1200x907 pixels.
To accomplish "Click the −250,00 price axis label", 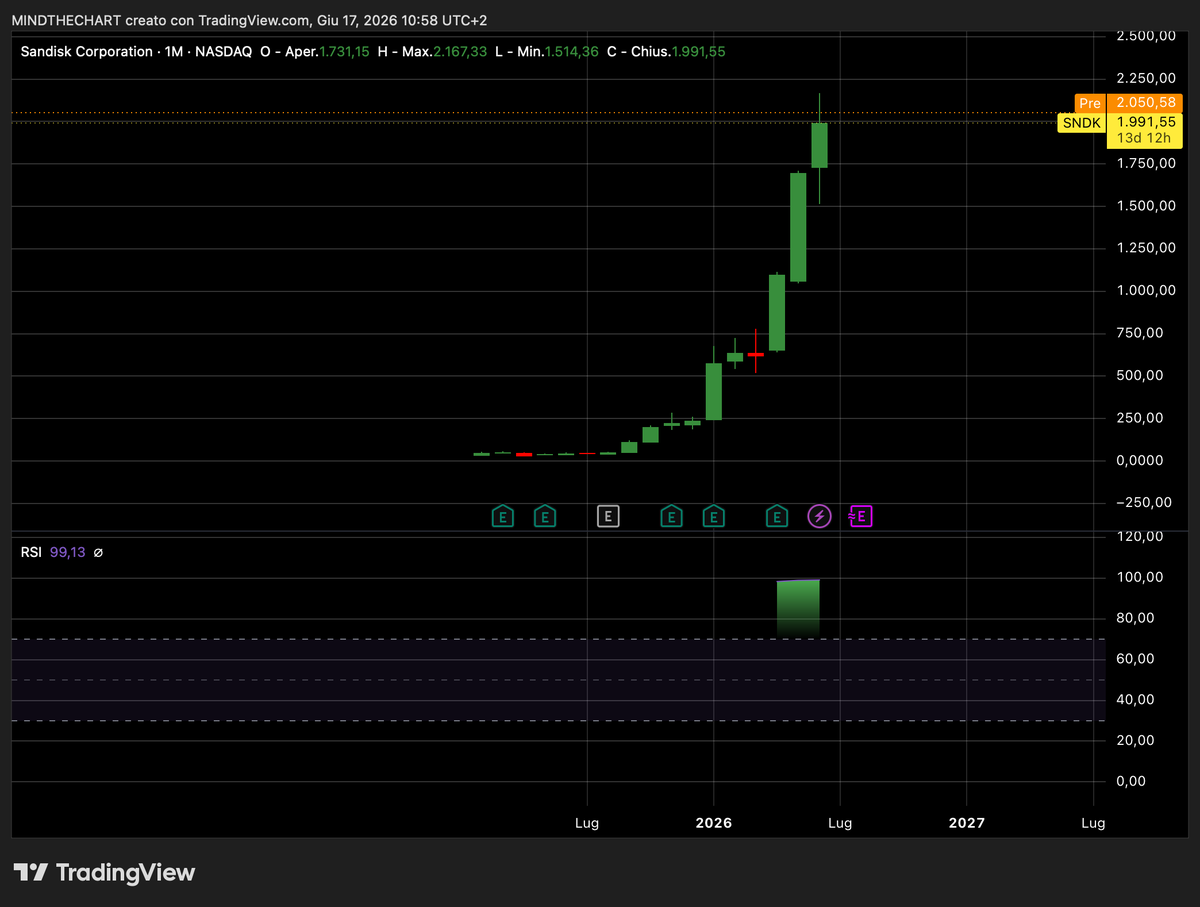I will 1143,503.
